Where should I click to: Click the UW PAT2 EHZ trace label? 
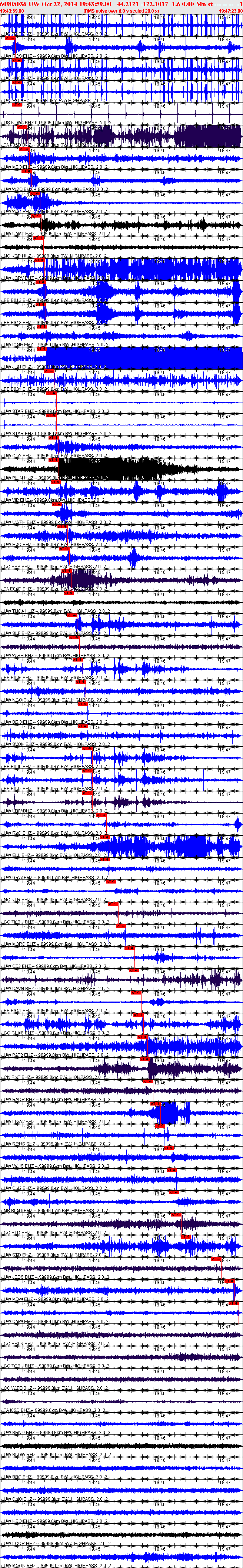click(56, 1056)
